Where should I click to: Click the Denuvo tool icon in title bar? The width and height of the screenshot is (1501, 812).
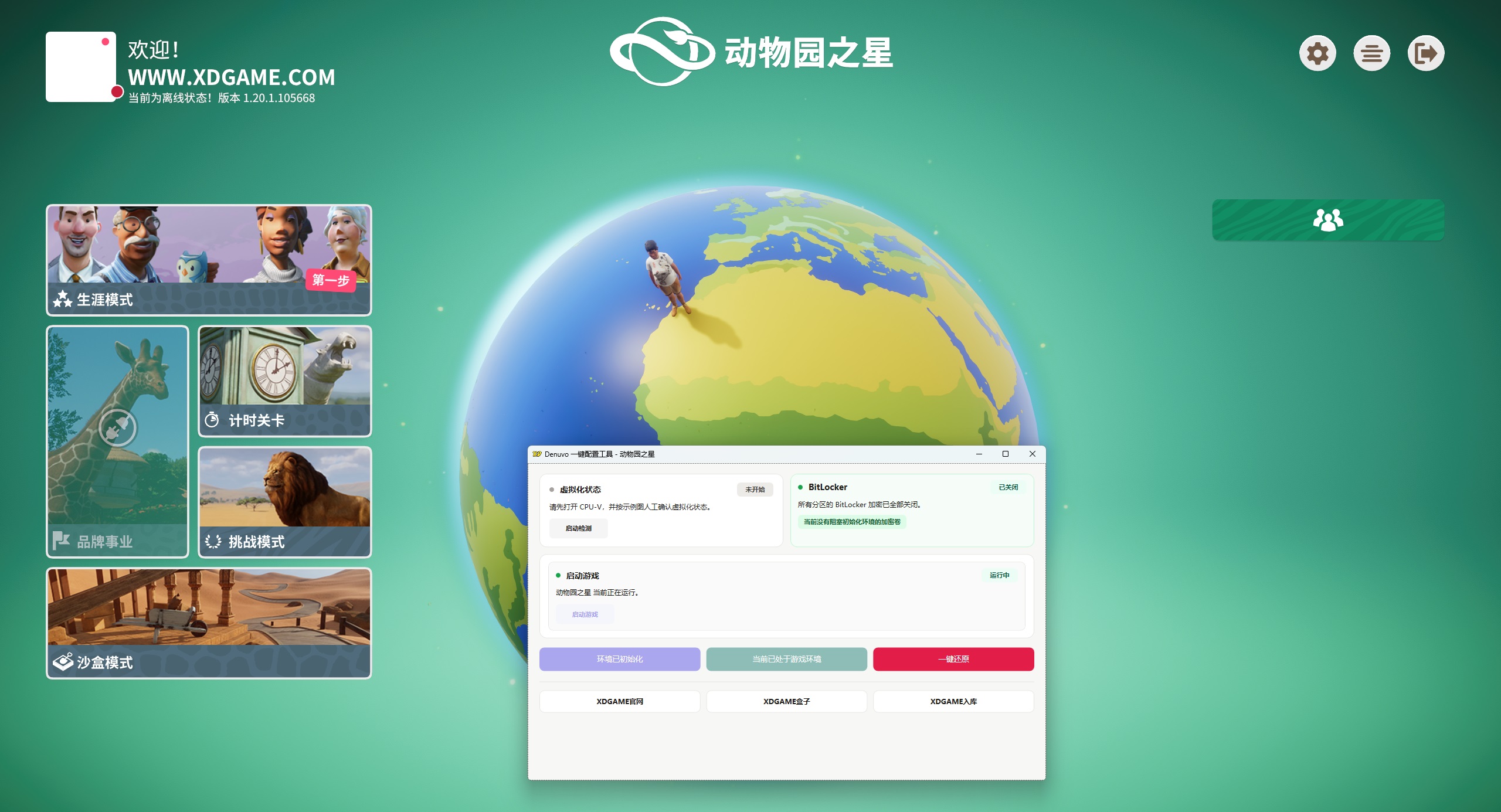click(538, 454)
